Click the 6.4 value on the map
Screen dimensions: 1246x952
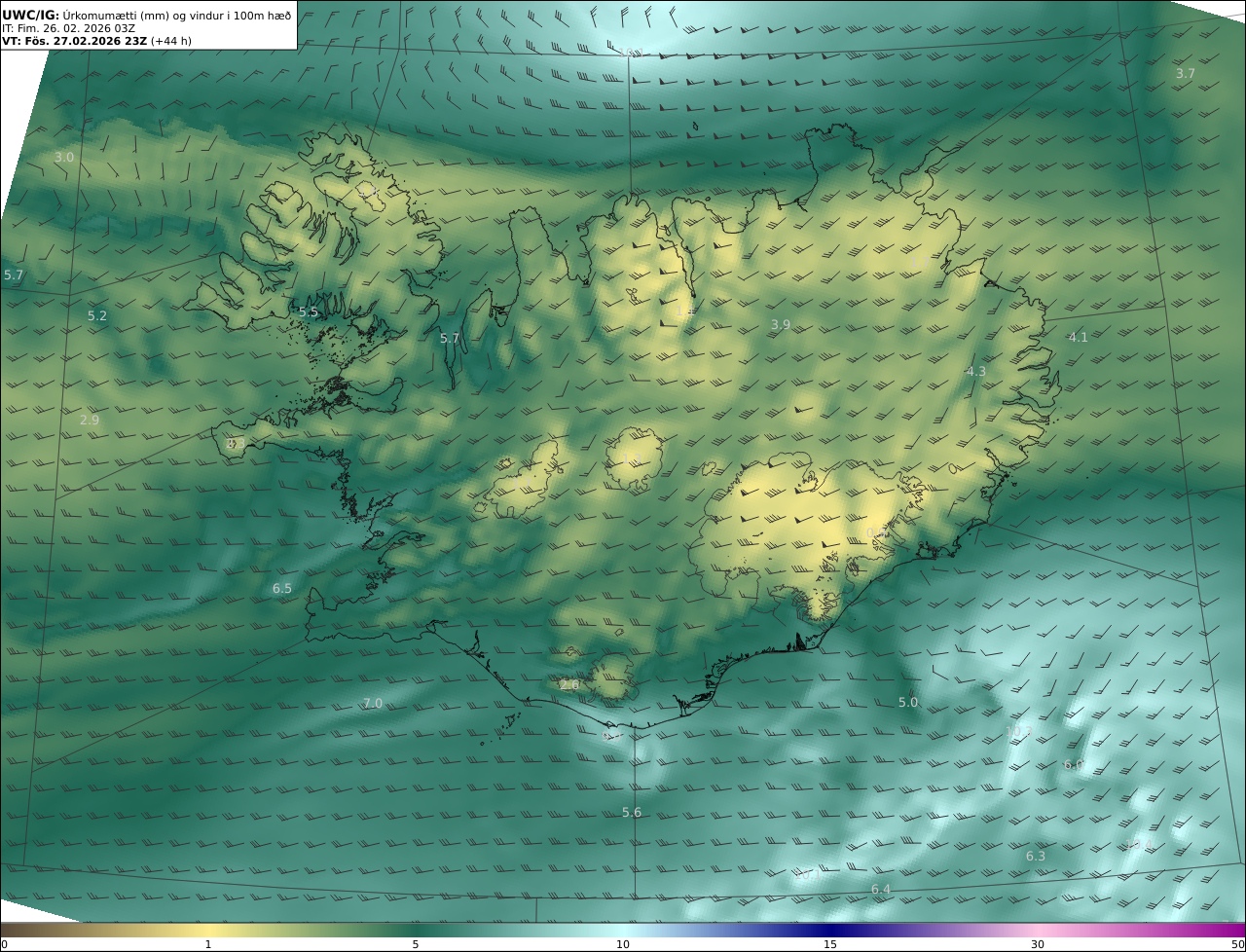881,890
